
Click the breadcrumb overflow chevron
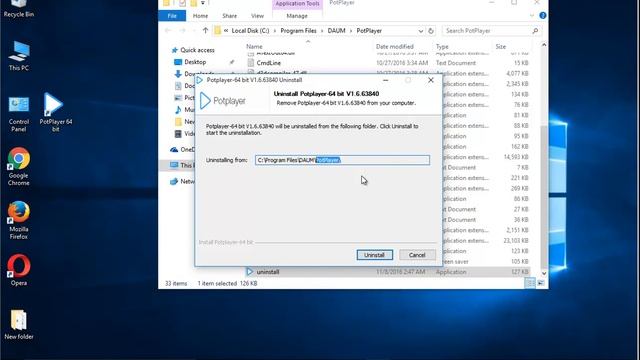pos(226,31)
